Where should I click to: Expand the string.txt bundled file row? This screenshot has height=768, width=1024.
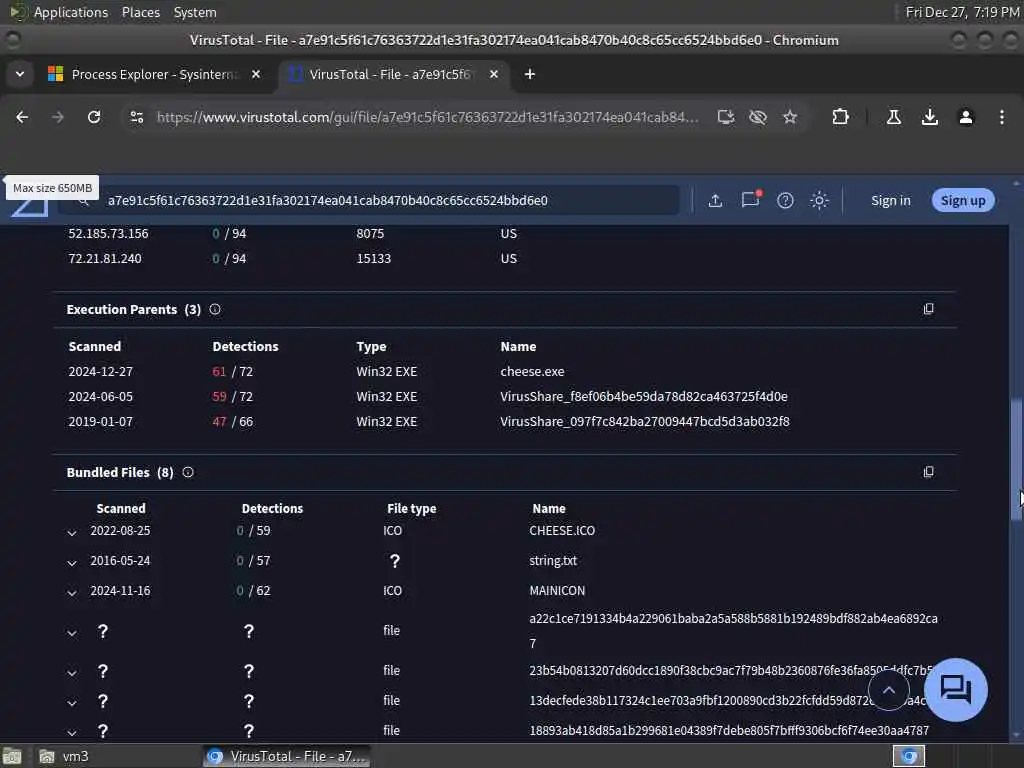pos(72,562)
